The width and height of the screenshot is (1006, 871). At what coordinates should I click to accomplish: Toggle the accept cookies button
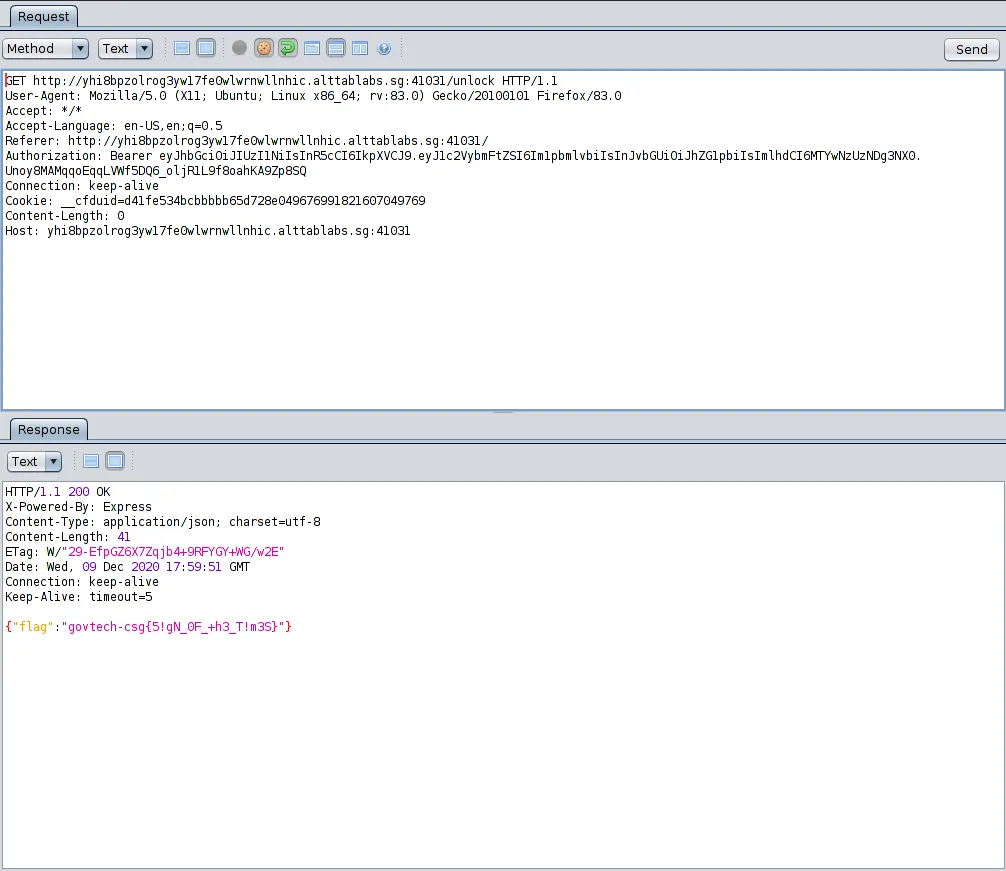coord(264,48)
